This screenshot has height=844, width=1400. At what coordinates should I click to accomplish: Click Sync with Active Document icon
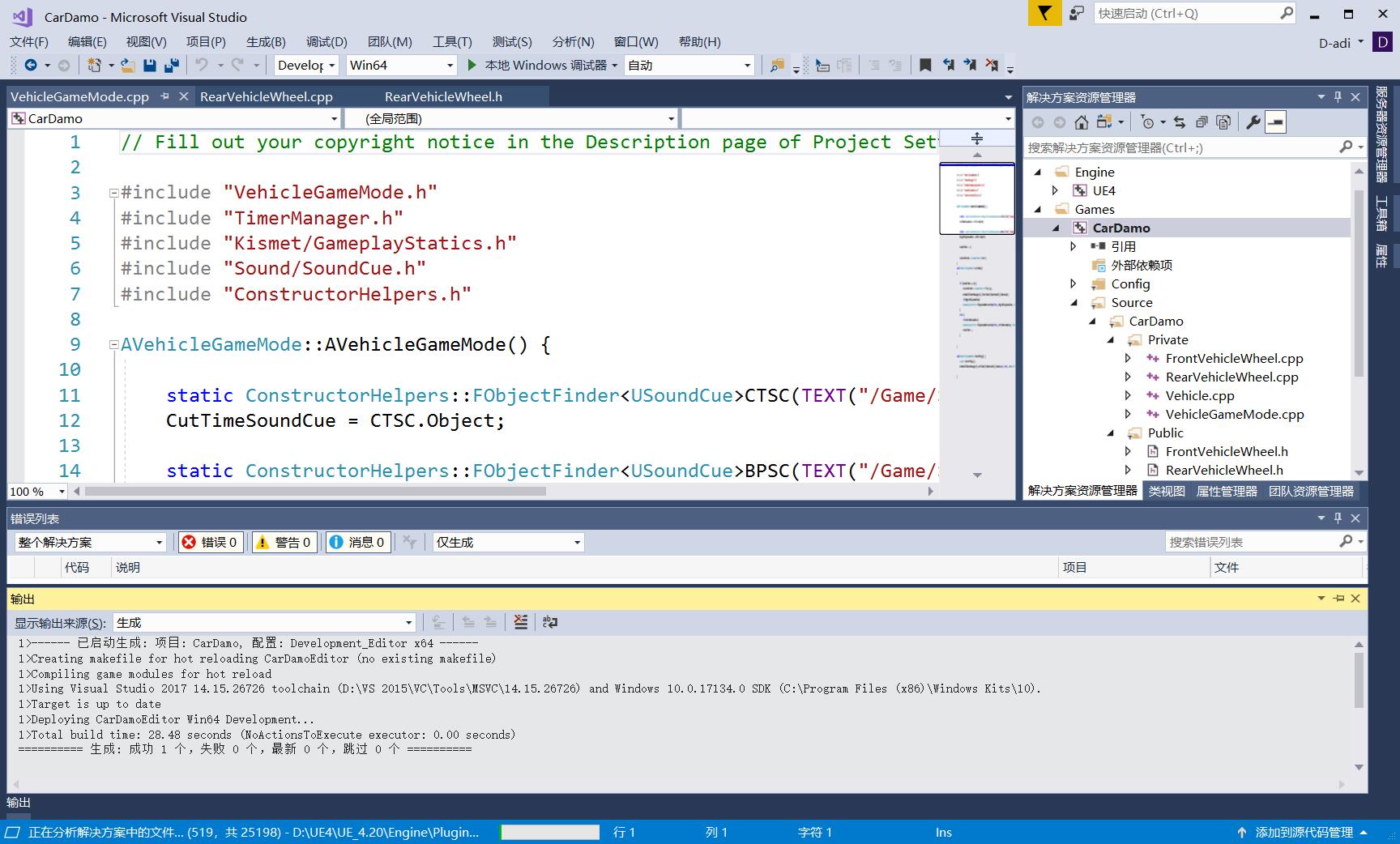coord(1180,122)
